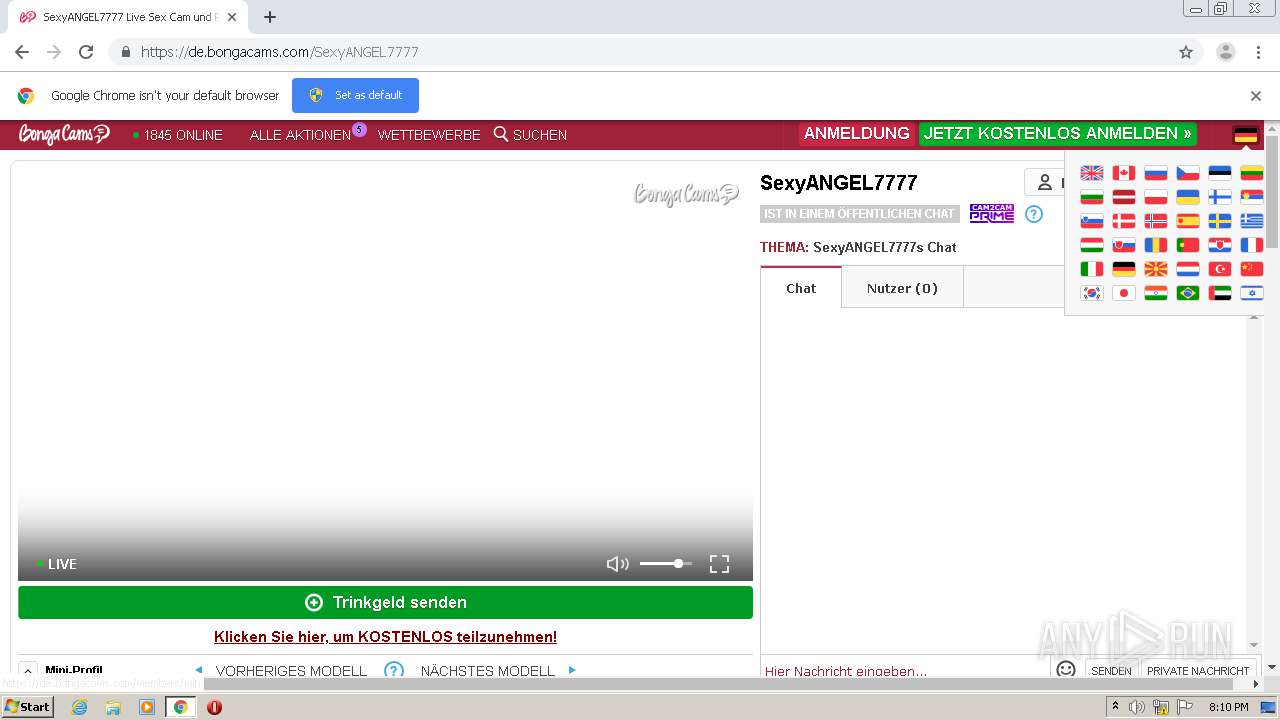Viewport: 1280px width, 720px height.
Task: Focus the chat message input field
Action: point(906,671)
